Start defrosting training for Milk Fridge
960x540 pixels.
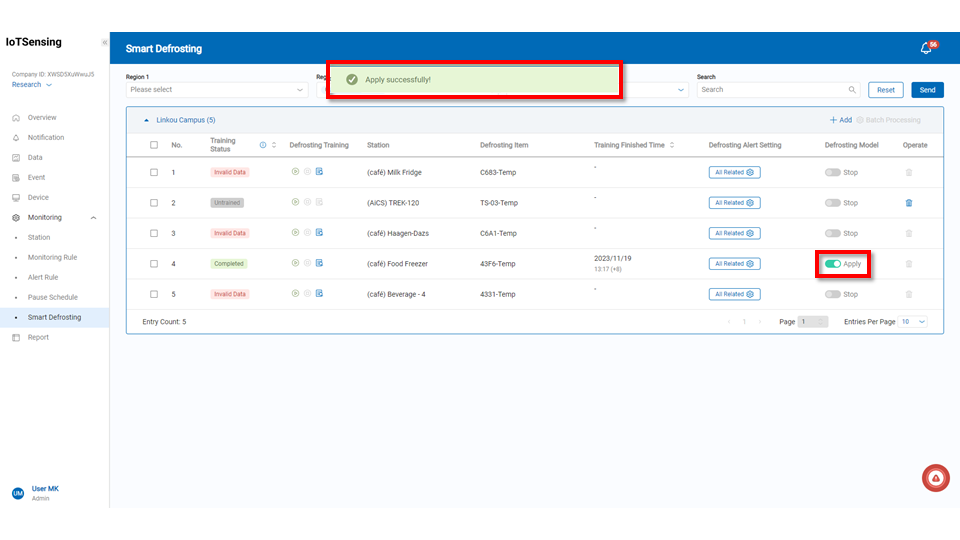pos(296,172)
